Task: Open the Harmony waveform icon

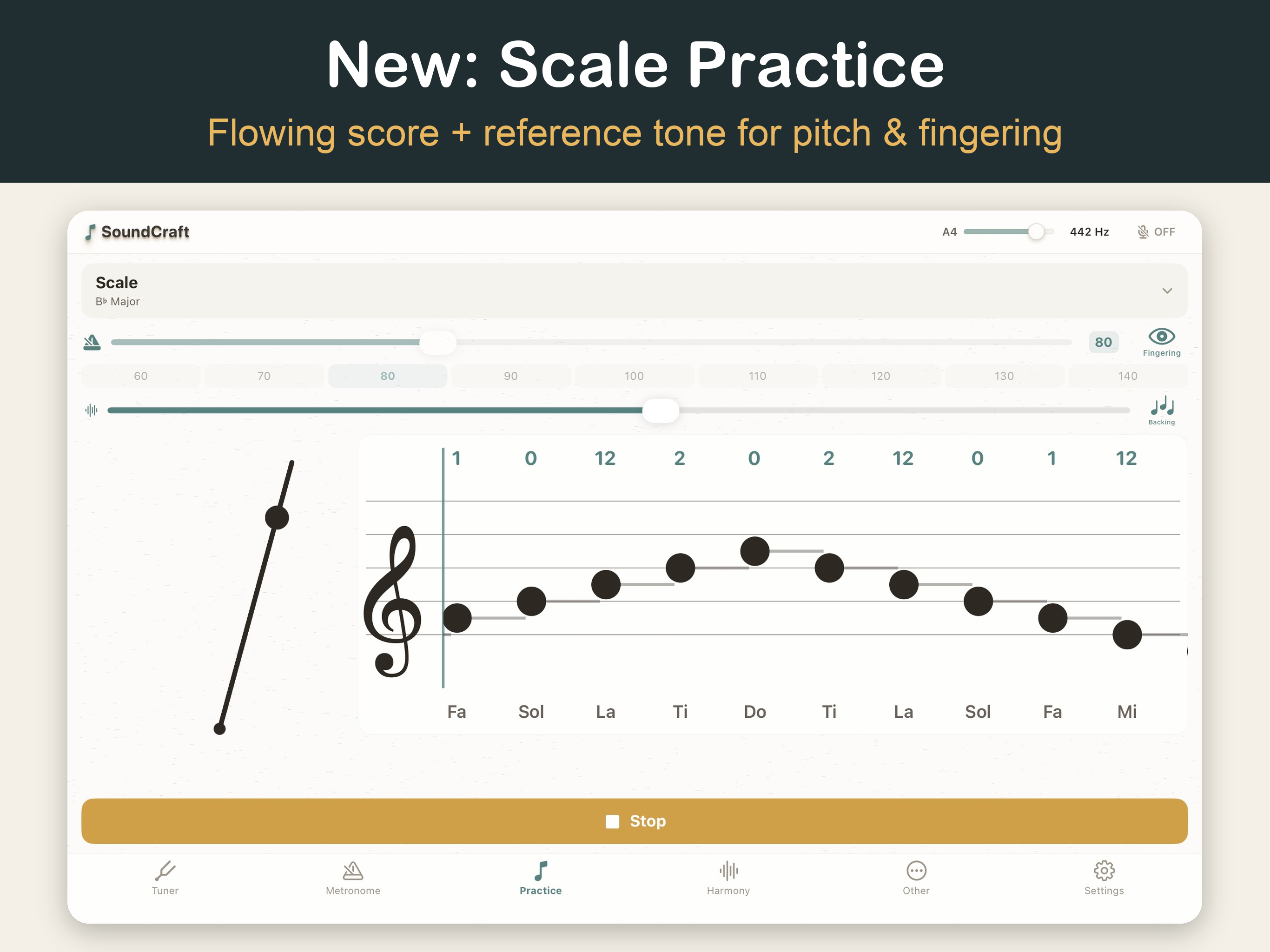Action: pos(728,871)
